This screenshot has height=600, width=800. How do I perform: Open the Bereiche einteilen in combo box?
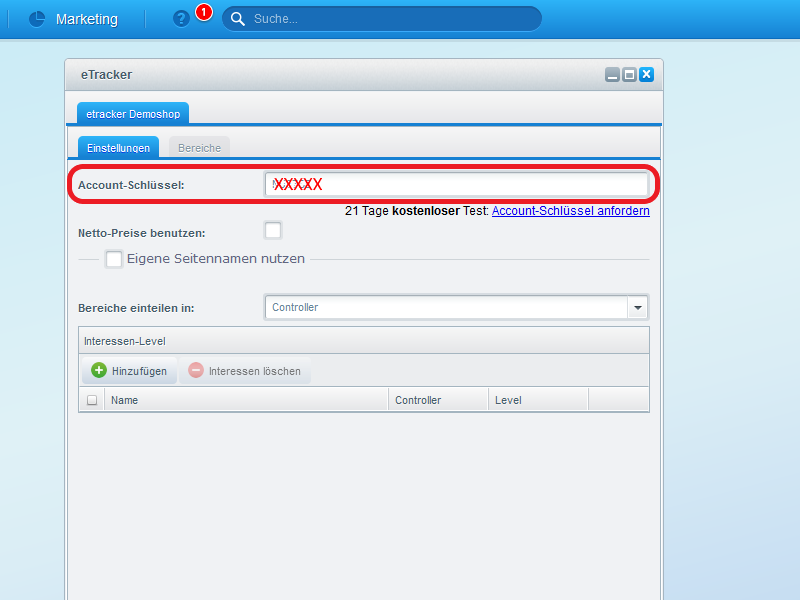click(457, 307)
